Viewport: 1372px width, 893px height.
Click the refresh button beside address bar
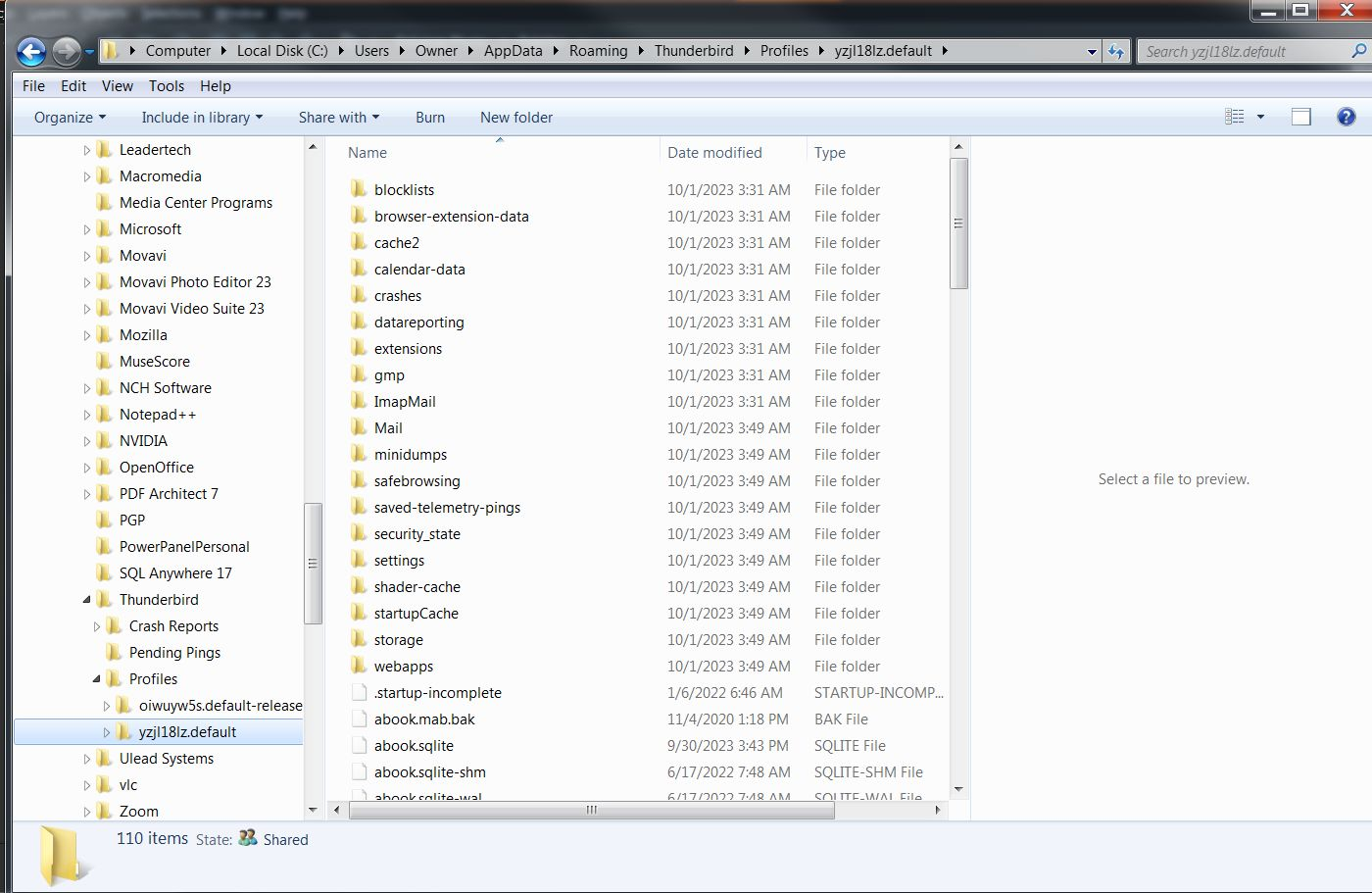[1115, 51]
